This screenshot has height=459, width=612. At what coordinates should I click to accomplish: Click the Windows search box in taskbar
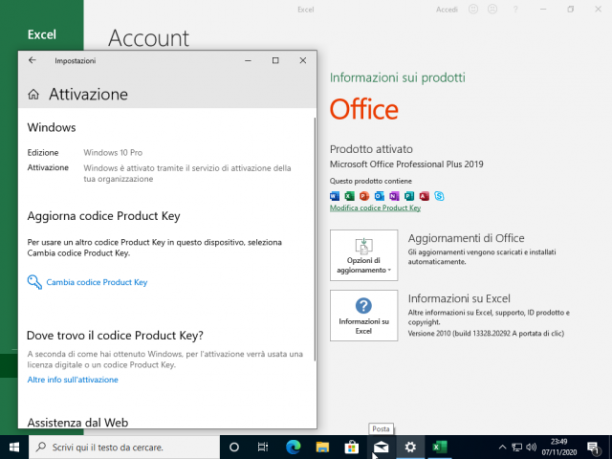point(124,447)
